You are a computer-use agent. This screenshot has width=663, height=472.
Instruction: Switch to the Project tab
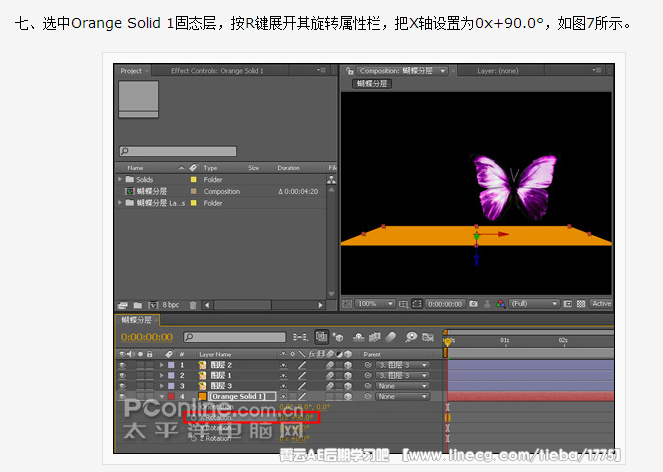pos(131,71)
